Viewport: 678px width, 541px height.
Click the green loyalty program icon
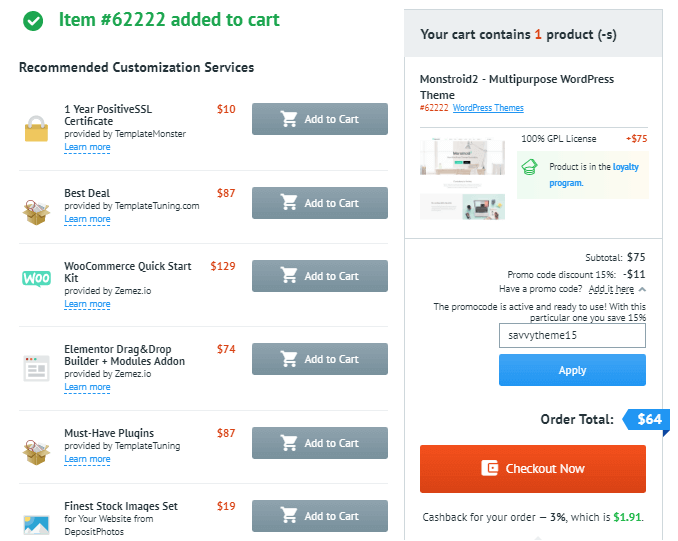529,167
